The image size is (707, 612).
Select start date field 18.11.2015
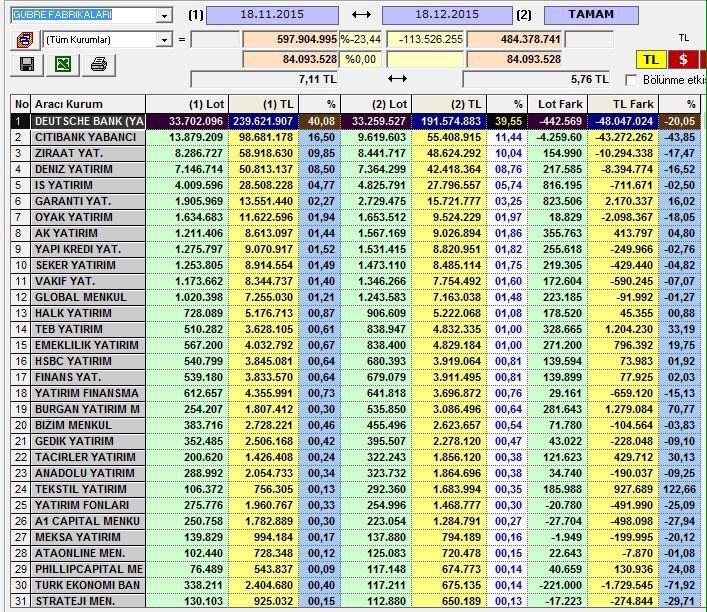pyautogui.click(x=272, y=14)
